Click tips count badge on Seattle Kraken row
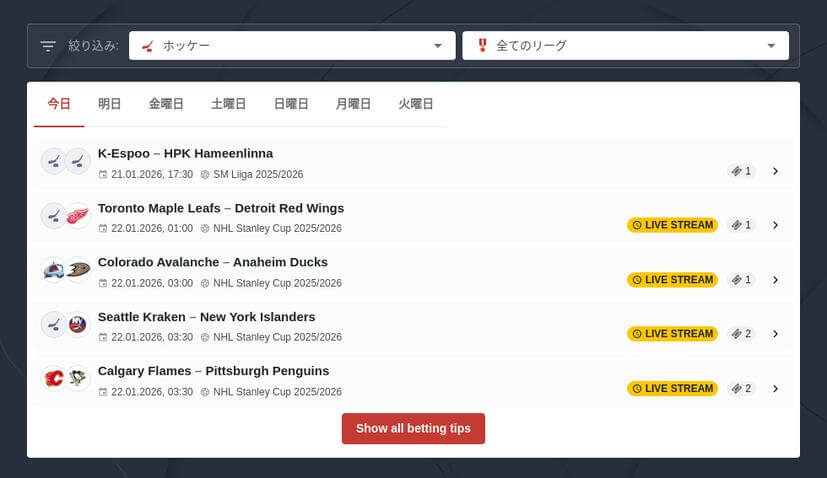 741,334
